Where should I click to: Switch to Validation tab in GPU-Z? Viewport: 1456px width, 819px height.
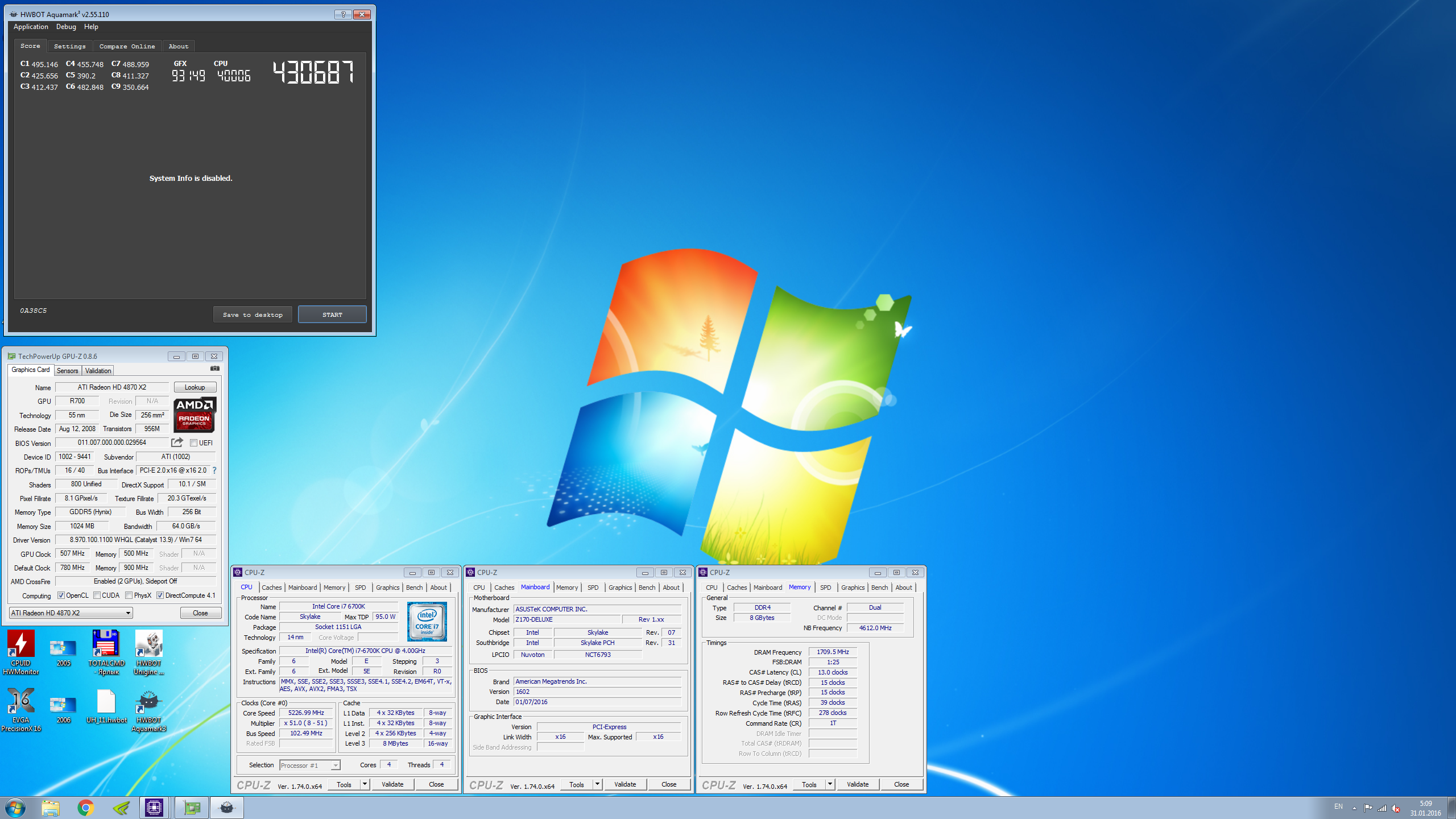(x=98, y=371)
